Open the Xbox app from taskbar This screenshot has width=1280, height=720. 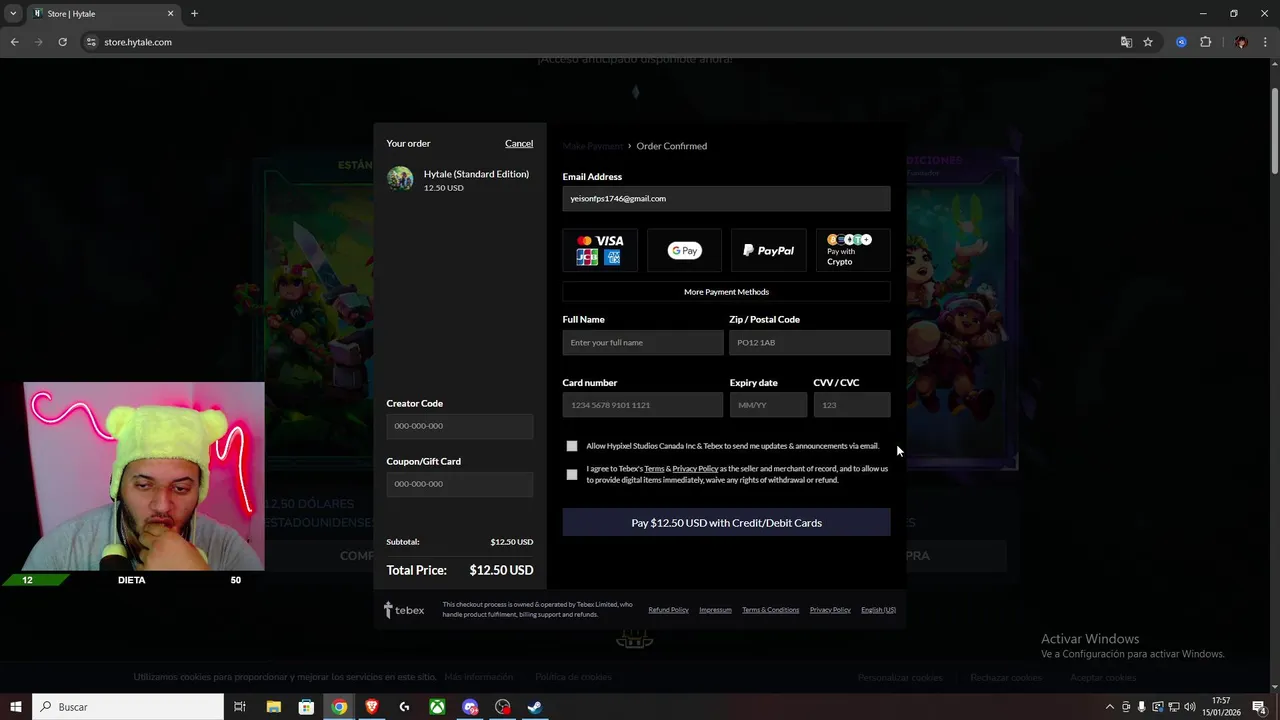[437, 707]
